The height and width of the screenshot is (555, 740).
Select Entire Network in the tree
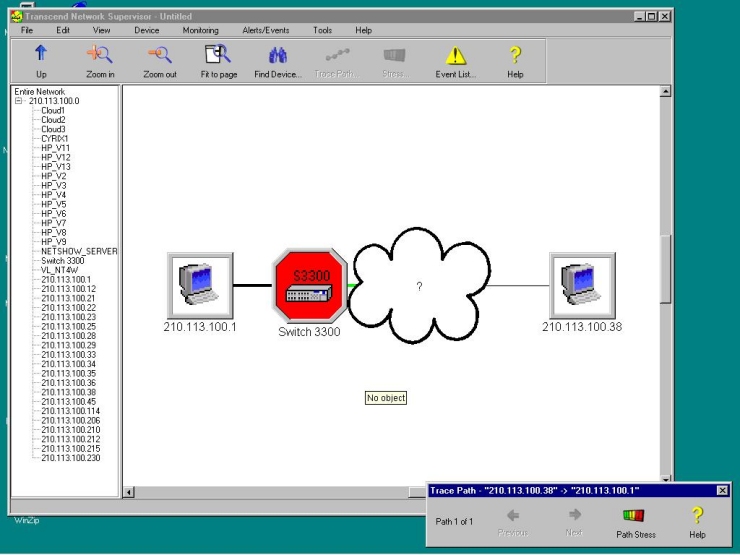coord(40,92)
